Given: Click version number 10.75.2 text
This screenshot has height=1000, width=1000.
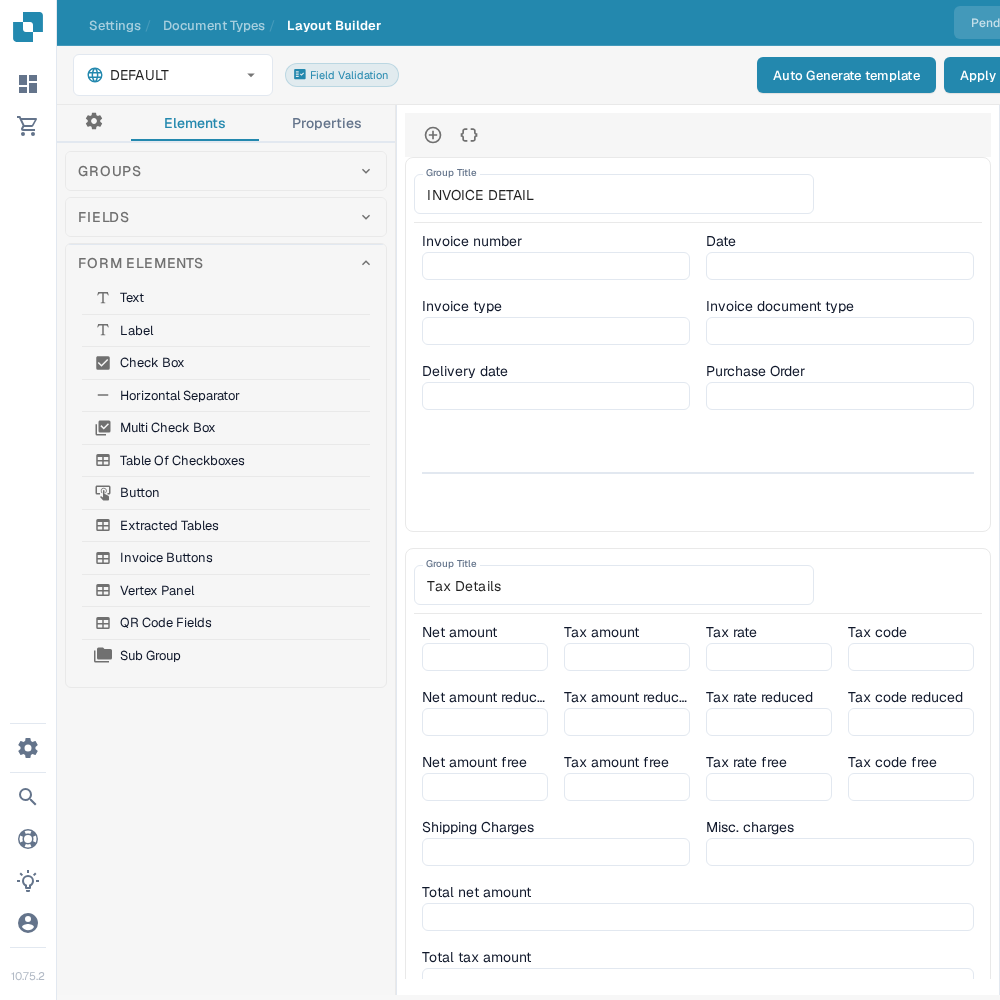Looking at the screenshot, I should pyautogui.click(x=27, y=976).
